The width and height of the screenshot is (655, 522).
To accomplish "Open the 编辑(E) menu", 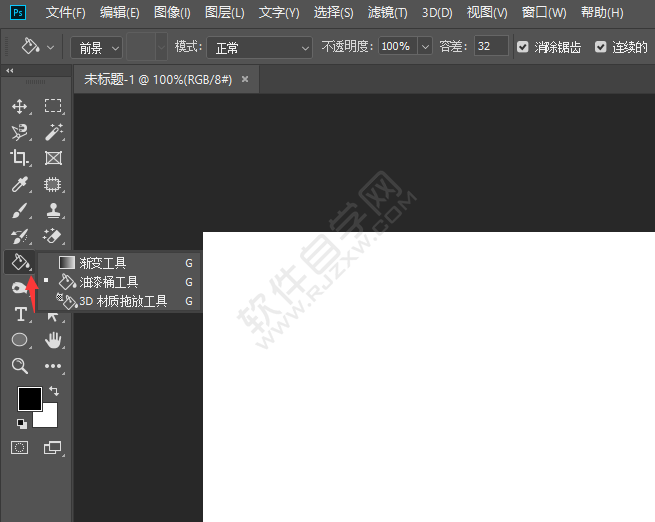I will [x=119, y=13].
